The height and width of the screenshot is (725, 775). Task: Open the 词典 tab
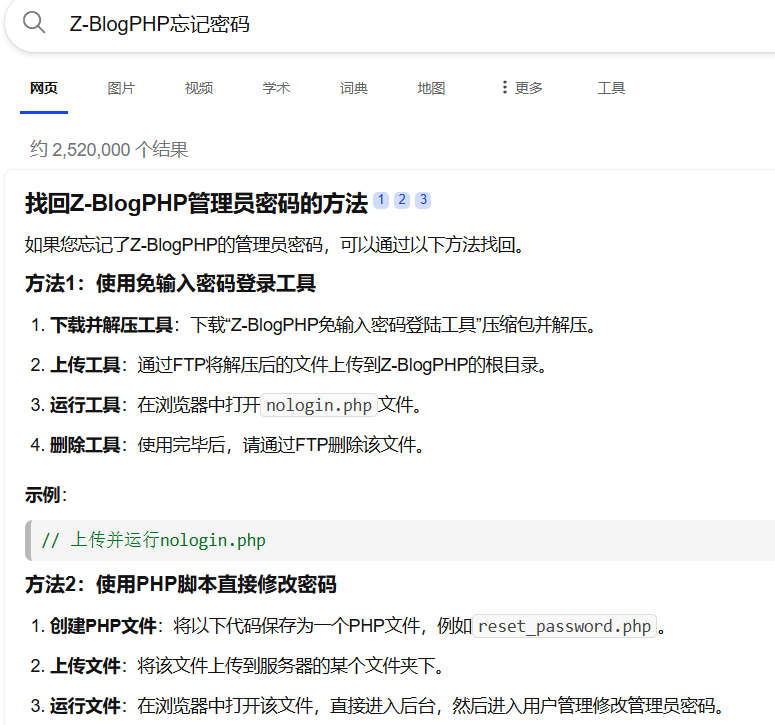pyautogui.click(x=353, y=88)
